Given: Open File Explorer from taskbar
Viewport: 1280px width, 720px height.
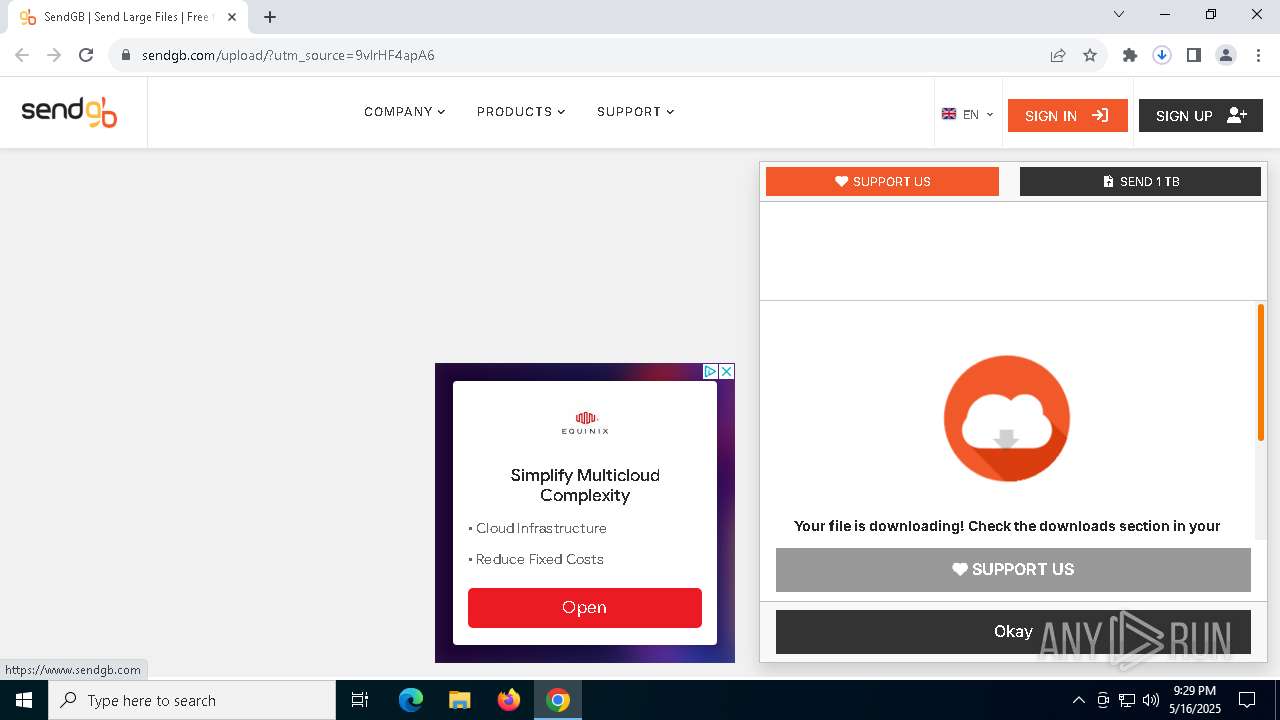Looking at the screenshot, I should click(459, 700).
